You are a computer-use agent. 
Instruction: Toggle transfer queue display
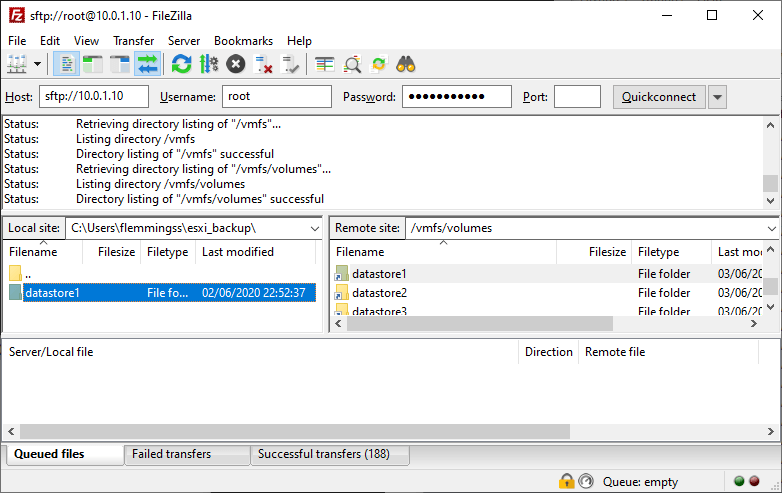click(147, 64)
